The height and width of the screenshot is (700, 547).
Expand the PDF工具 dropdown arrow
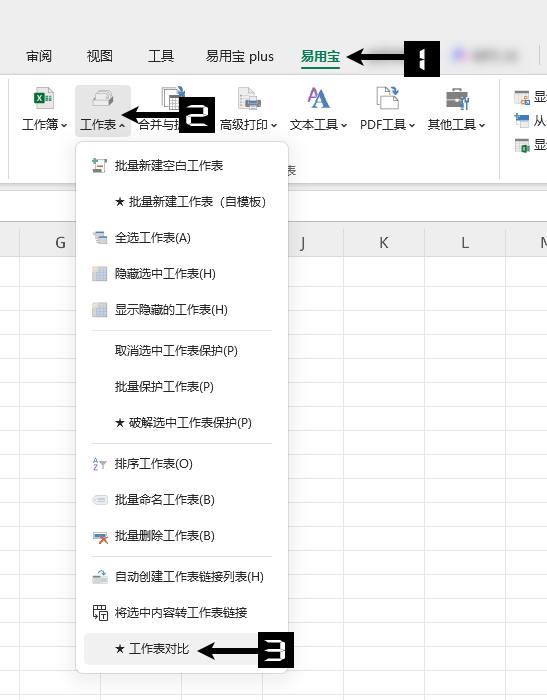412,125
